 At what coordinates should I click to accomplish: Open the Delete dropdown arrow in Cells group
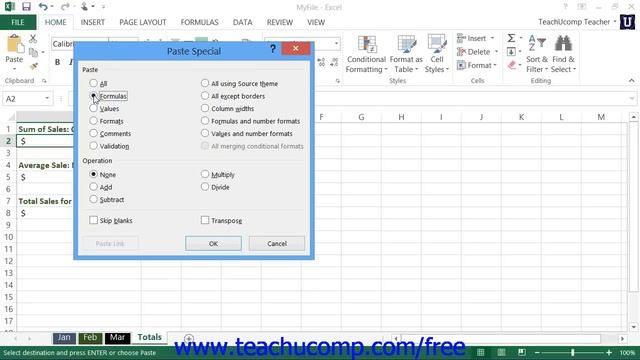pos(496,52)
